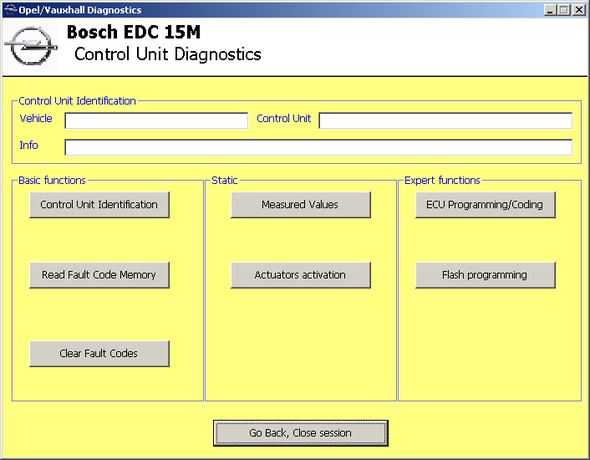
Task: Click the Info label
Action: (x=29, y=145)
